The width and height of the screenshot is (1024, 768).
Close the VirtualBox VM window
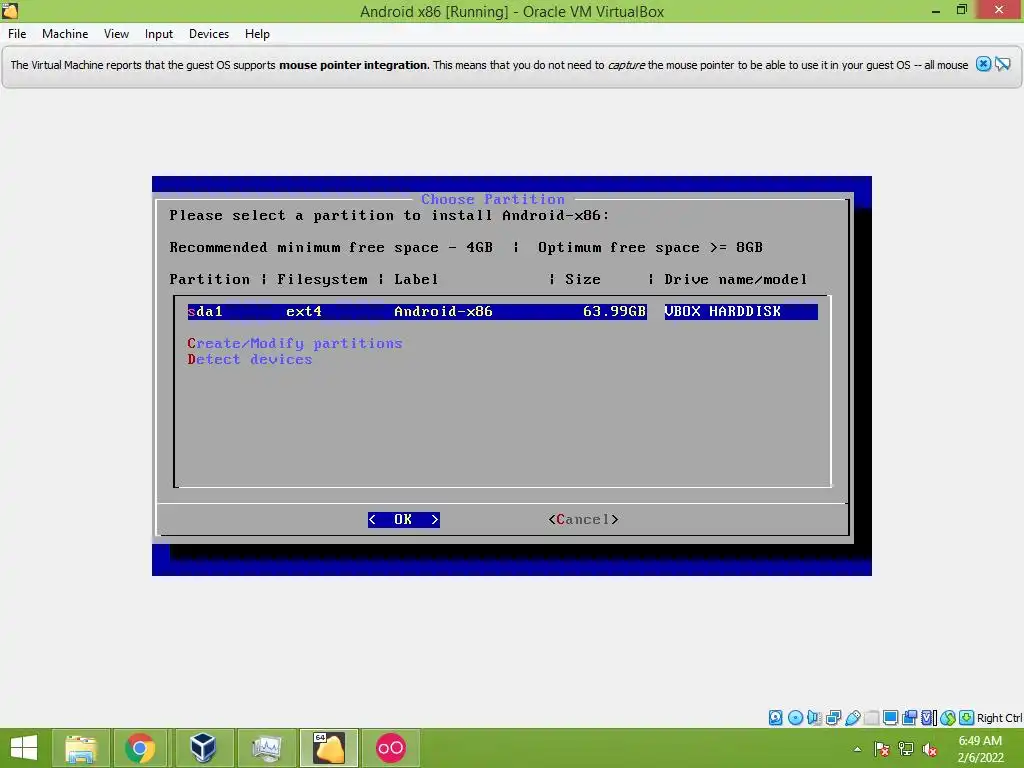[999, 10]
